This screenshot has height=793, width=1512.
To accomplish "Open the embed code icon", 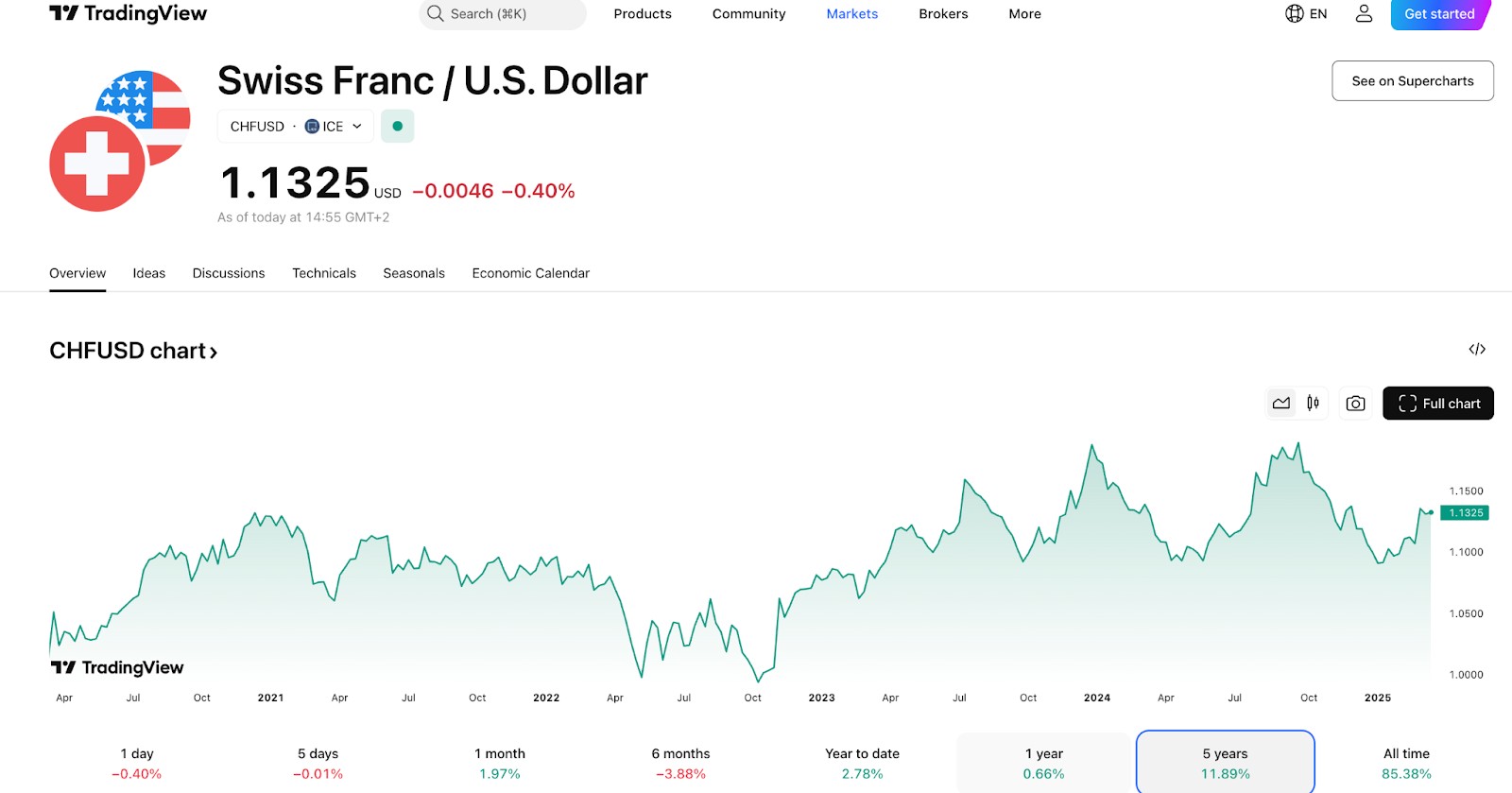I will click(1477, 349).
